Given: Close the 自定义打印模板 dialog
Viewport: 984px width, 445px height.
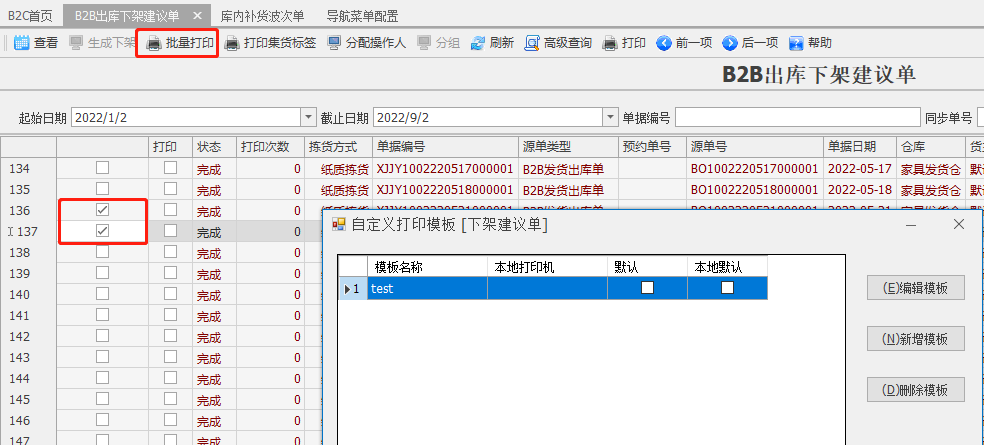Looking at the screenshot, I should point(959,224).
